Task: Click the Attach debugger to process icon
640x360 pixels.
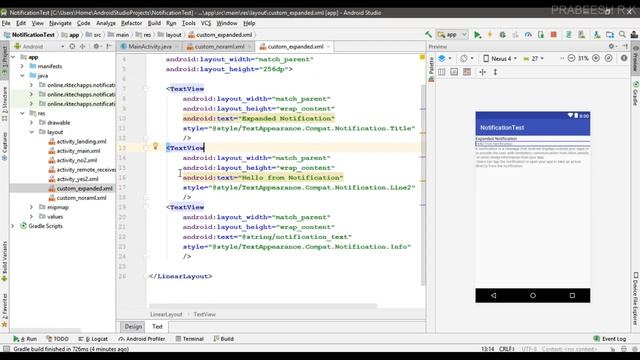Action: coord(541,35)
